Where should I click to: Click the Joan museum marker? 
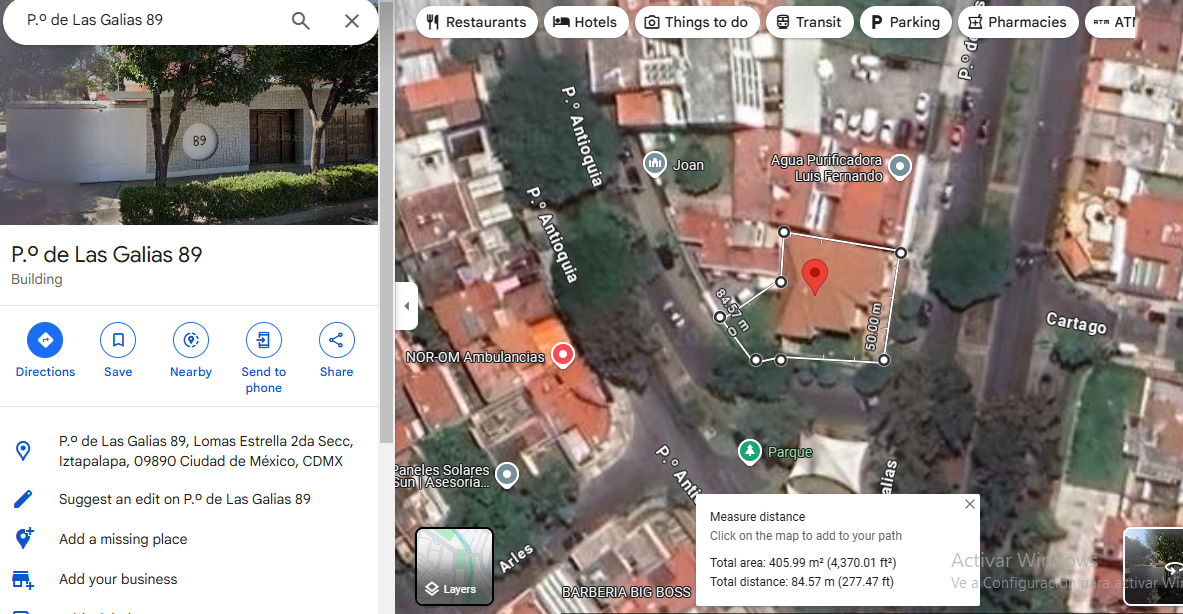point(654,163)
